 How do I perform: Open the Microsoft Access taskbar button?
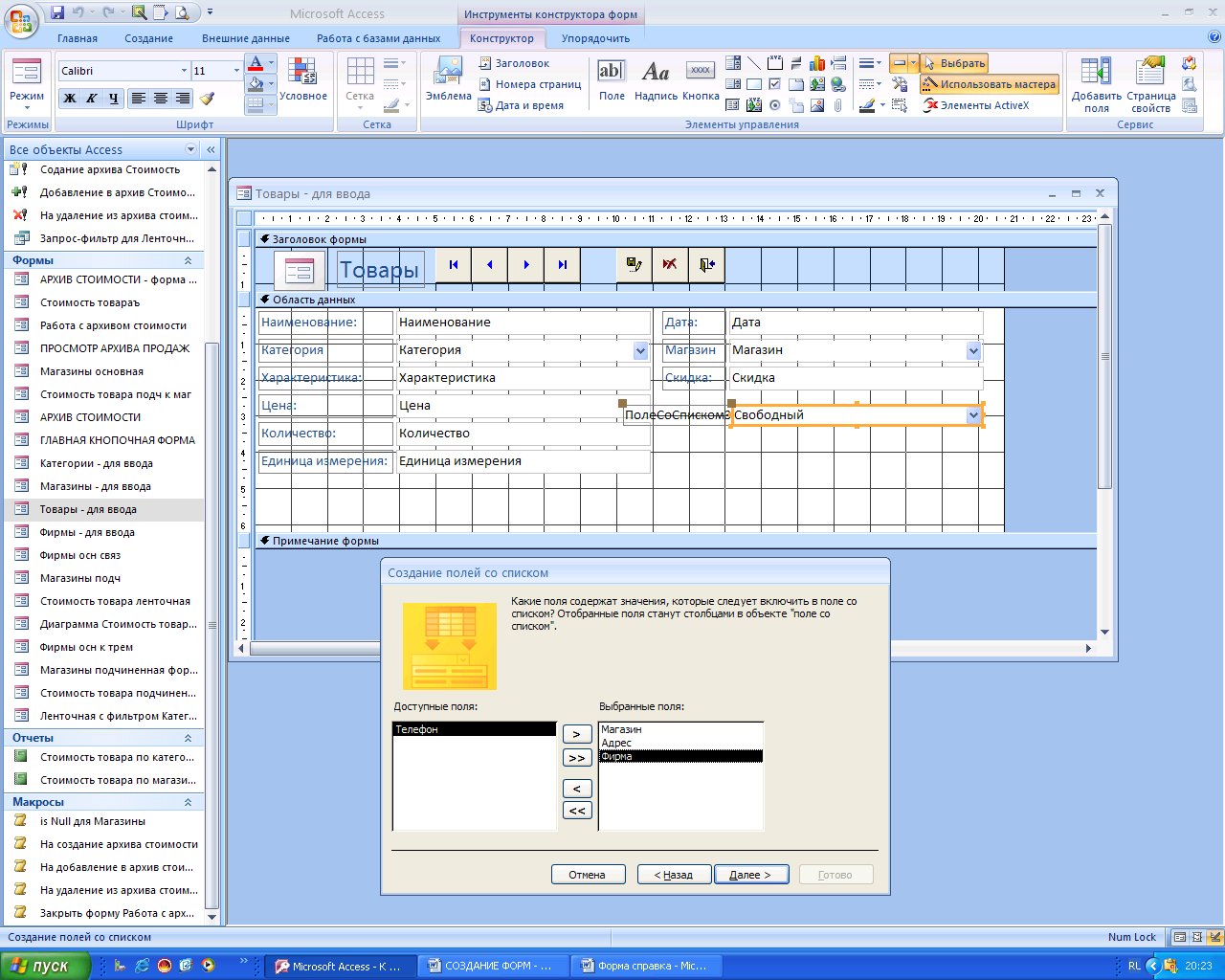[x=340, y=967]
